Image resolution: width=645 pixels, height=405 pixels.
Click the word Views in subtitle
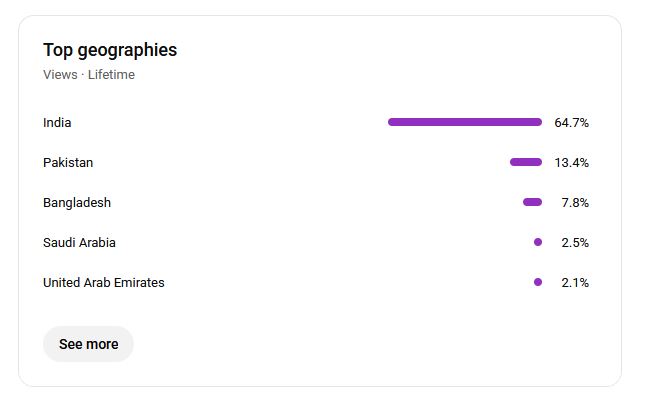pos(60,75)
